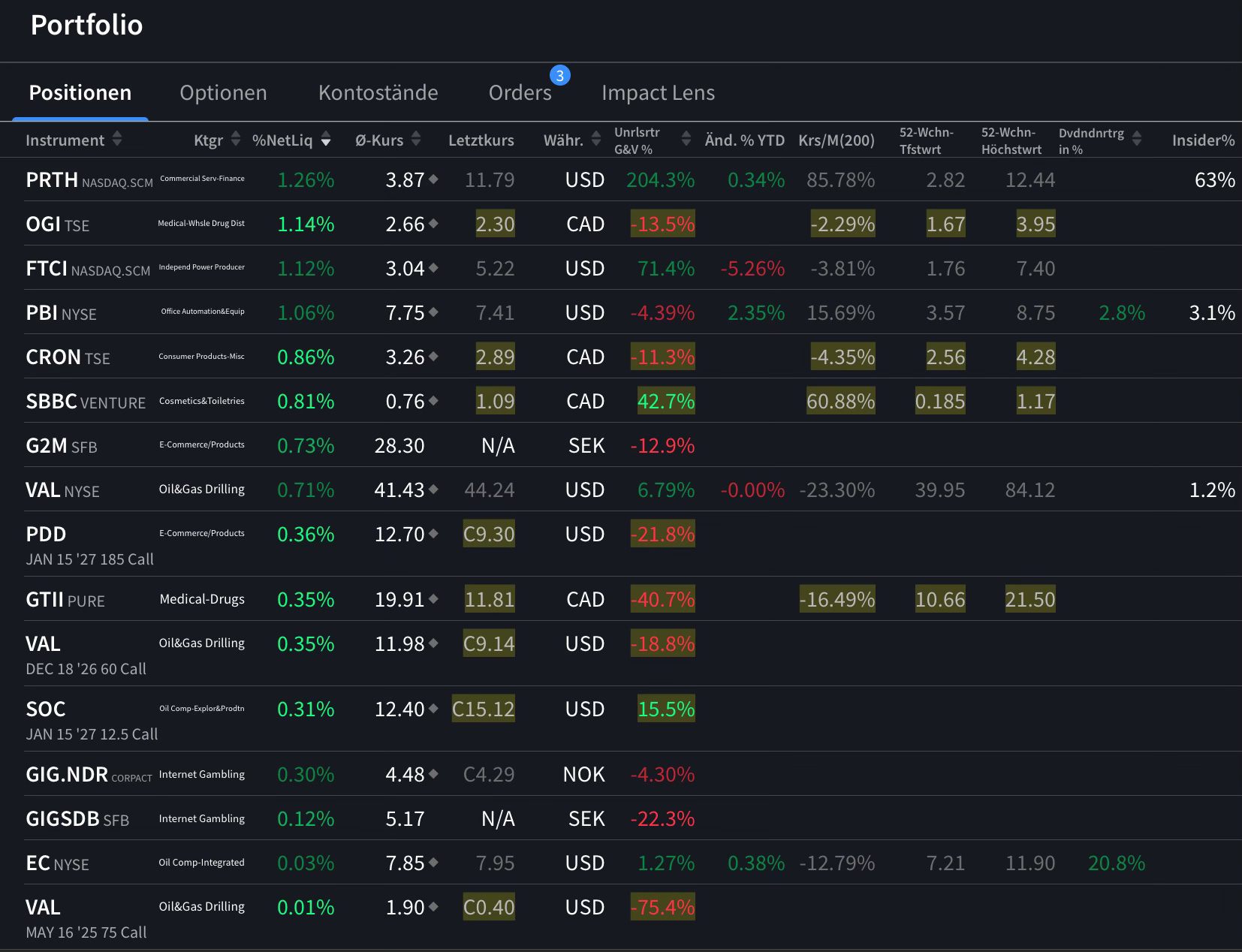Toggle %NetLiq descending sort arrow
The height and width of the screenshot is (952, 1242).
point(326,141)
